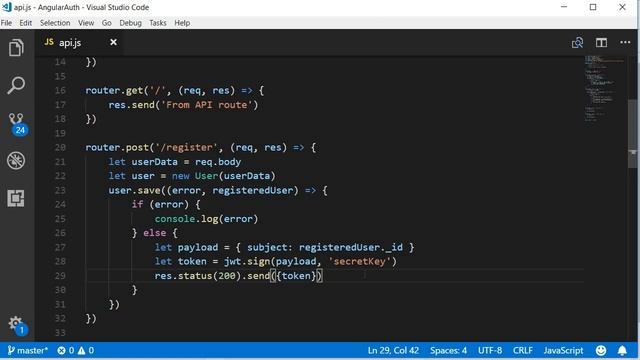Screen dimensions: 640x360
Task: Click res.status(200) on line 29
Action: pyautogui.click(x=198, y=276)
